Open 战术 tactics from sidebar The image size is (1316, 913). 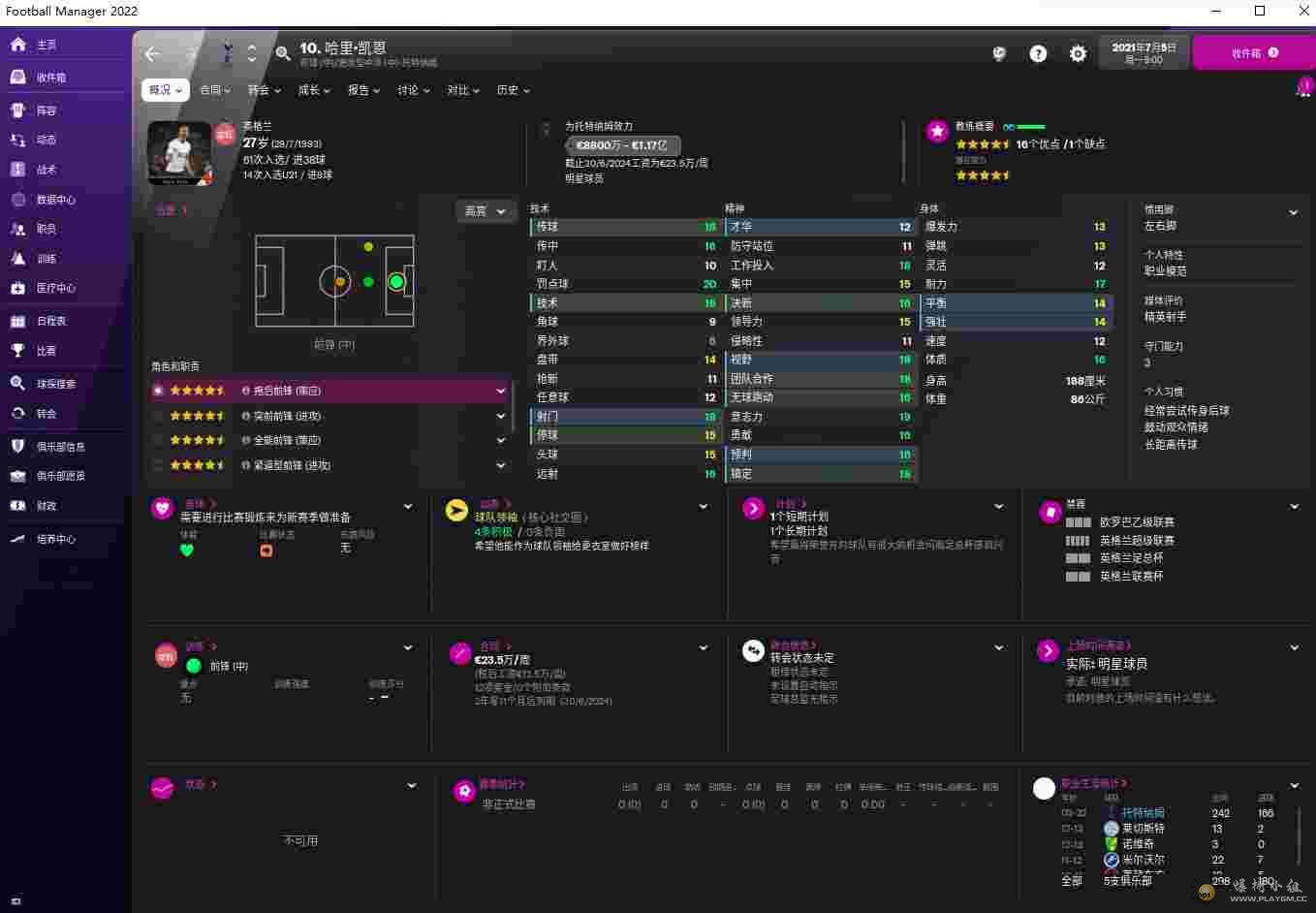(46, 170)
